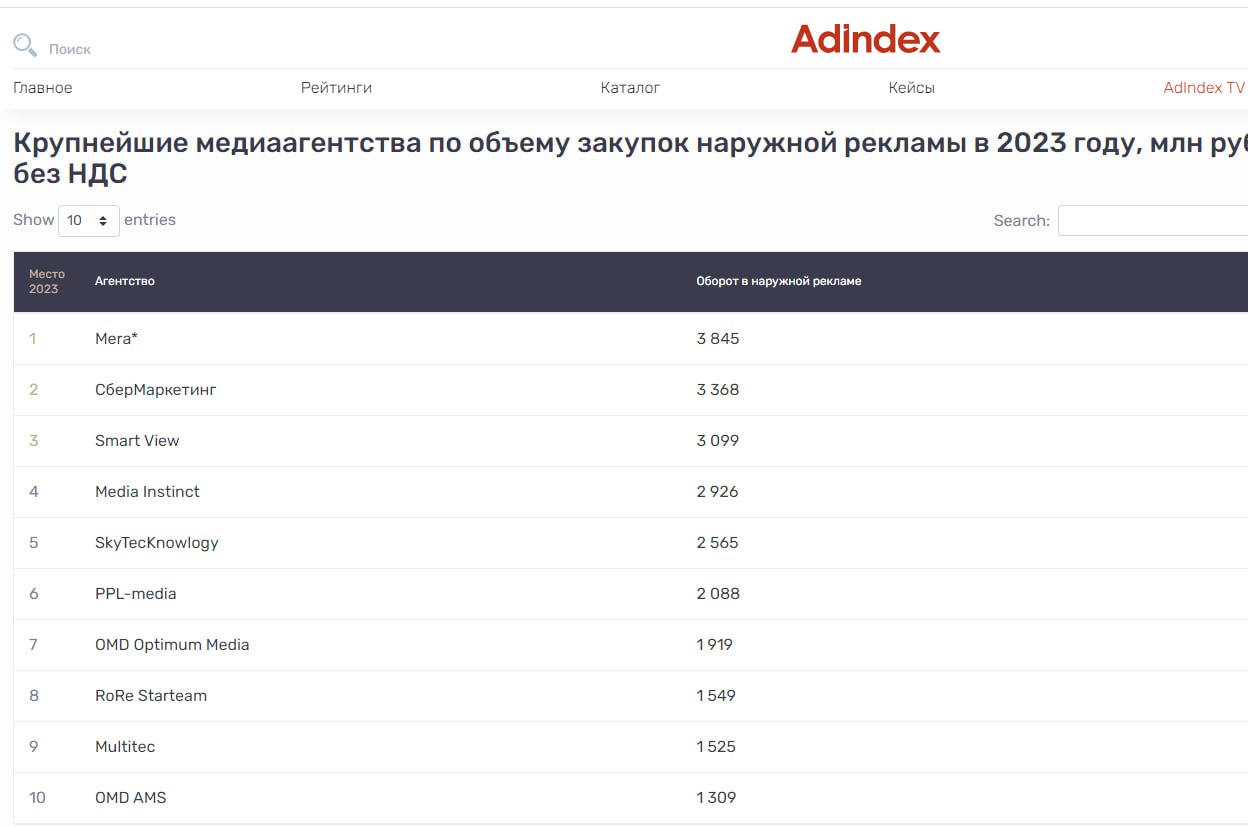Open the Каталог menu item

pyautogui.click(x=630, y=88)
